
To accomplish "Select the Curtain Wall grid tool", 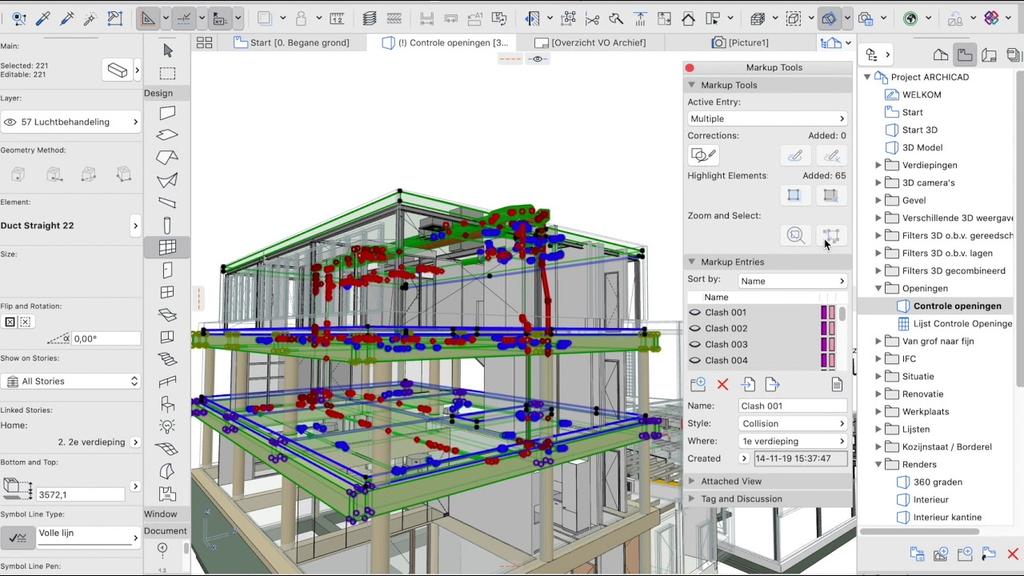I will pyautogui.click(x=167, y=247).
